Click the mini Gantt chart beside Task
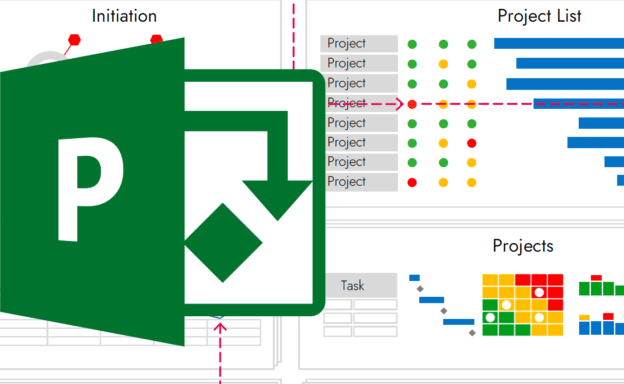Viewport: 624px width, 384px height. click(442, 305)
